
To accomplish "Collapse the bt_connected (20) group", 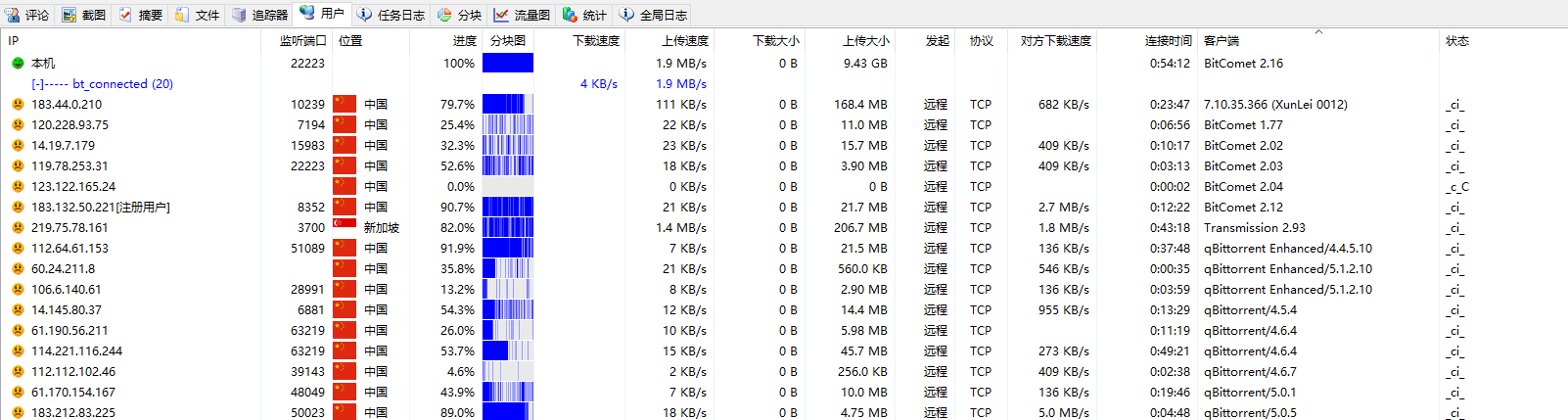I will pyautogui.click(x=37, y=84).
